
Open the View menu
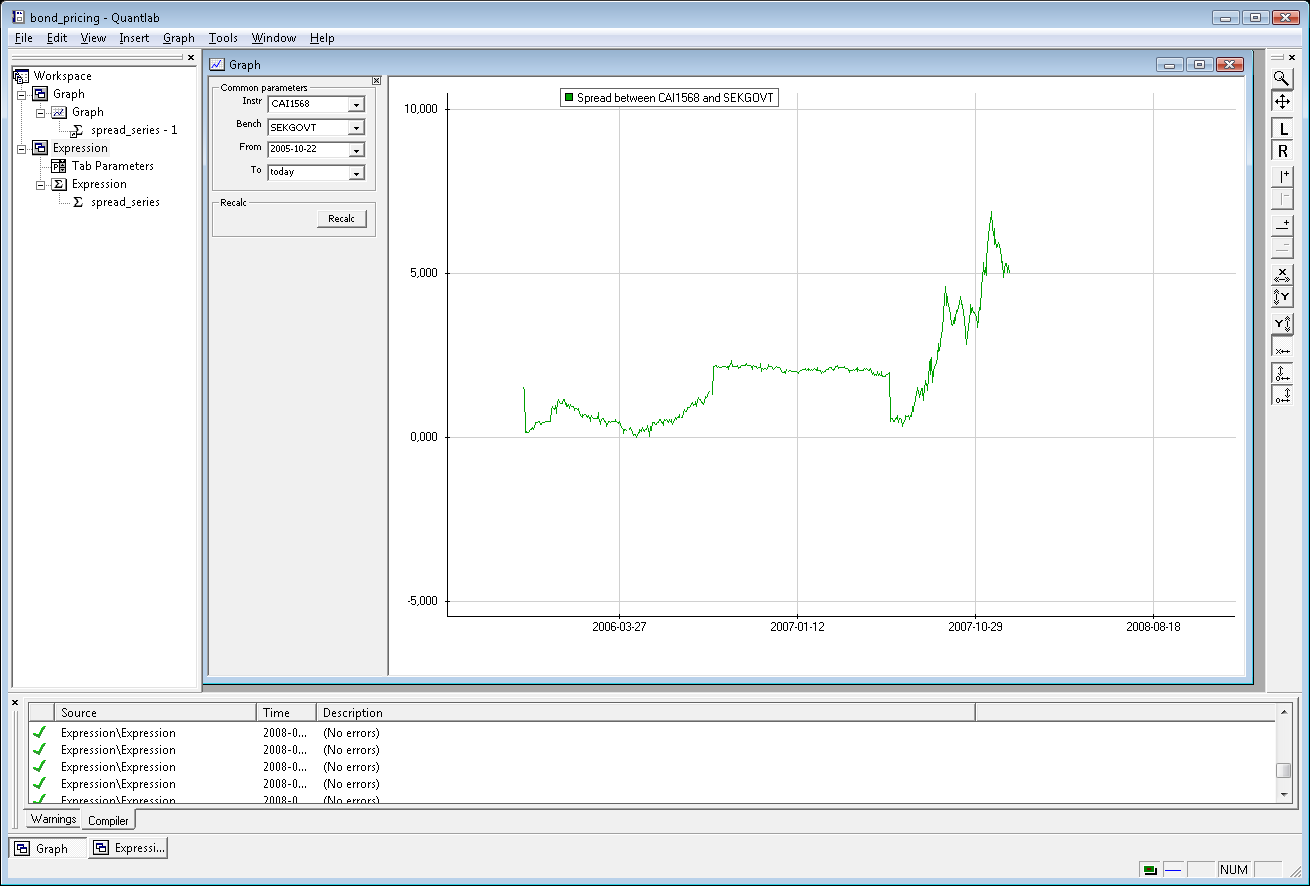(93, 38)
